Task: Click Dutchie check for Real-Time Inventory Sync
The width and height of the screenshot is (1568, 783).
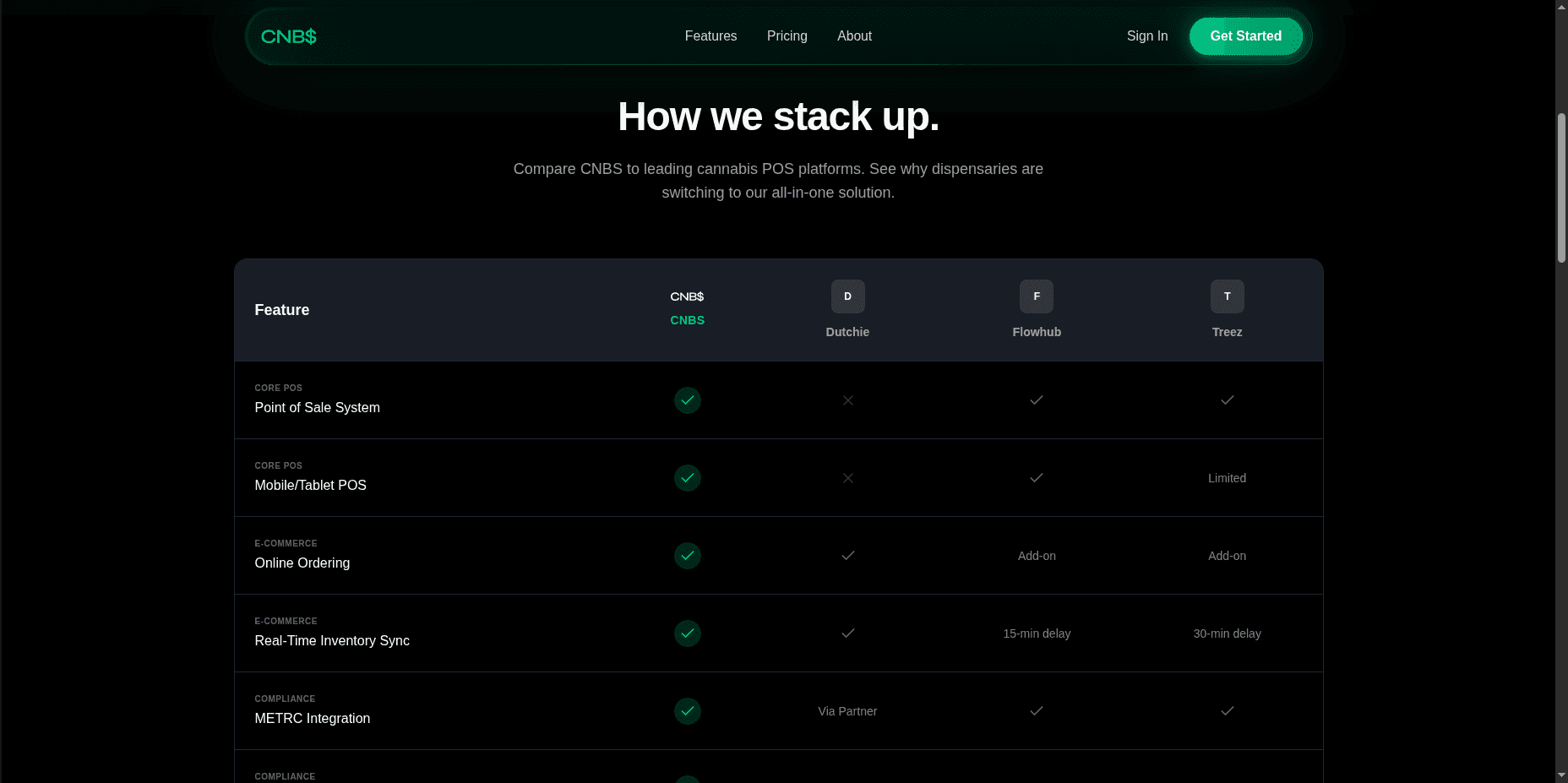Action: click(x=847, y=633)
